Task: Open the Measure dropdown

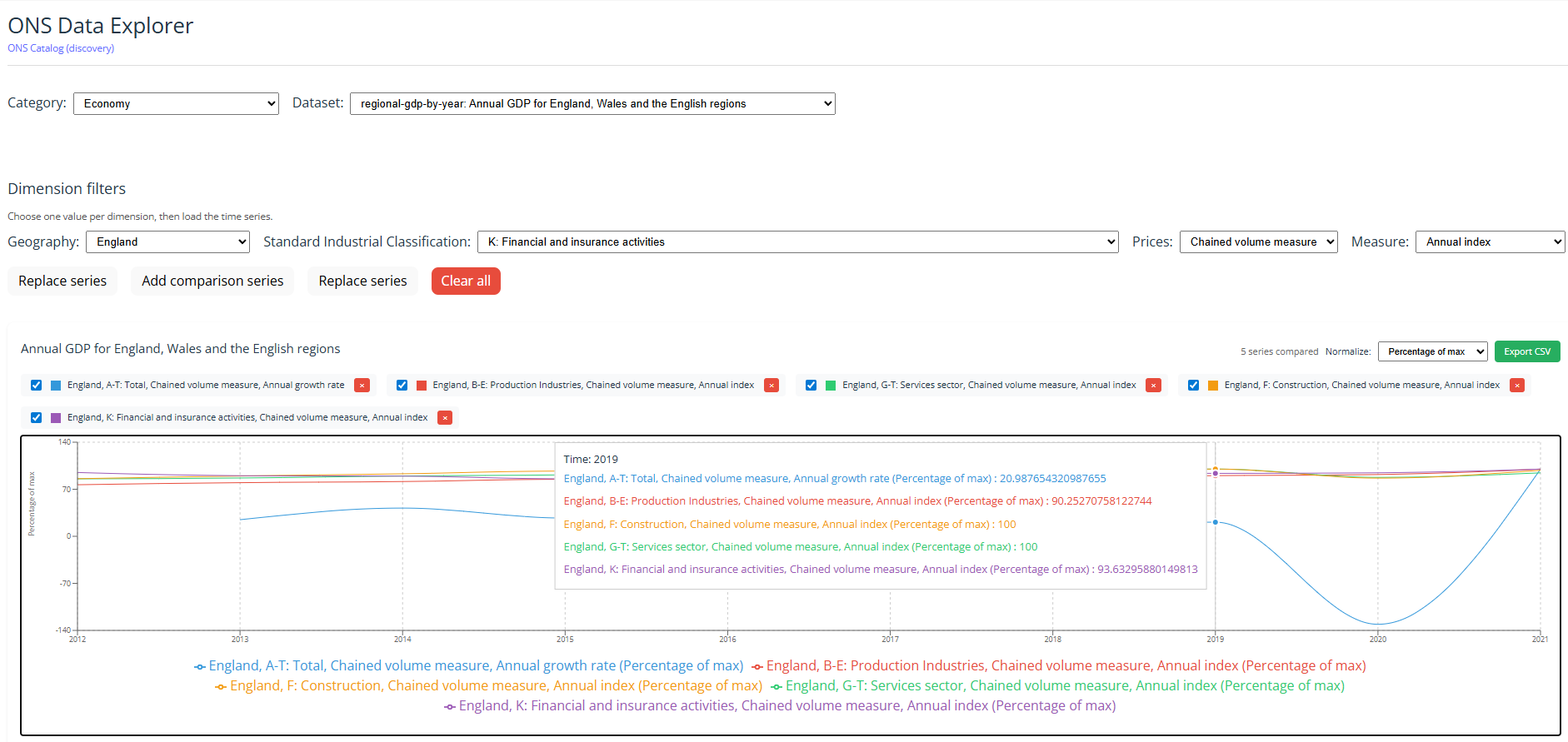Action: [1490, 242]
